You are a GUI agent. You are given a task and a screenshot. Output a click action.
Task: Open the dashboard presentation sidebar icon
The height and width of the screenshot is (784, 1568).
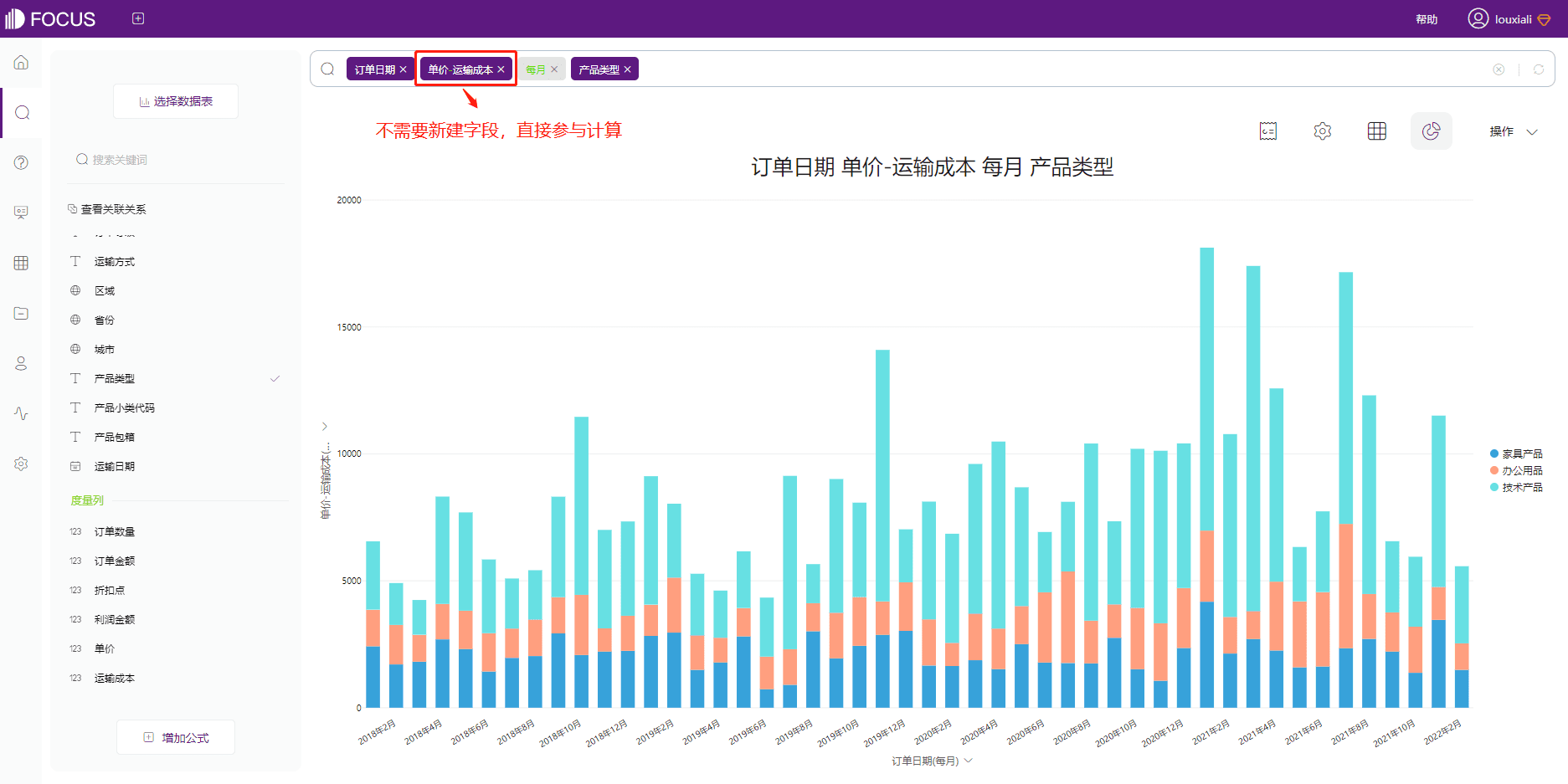(22, 213)
